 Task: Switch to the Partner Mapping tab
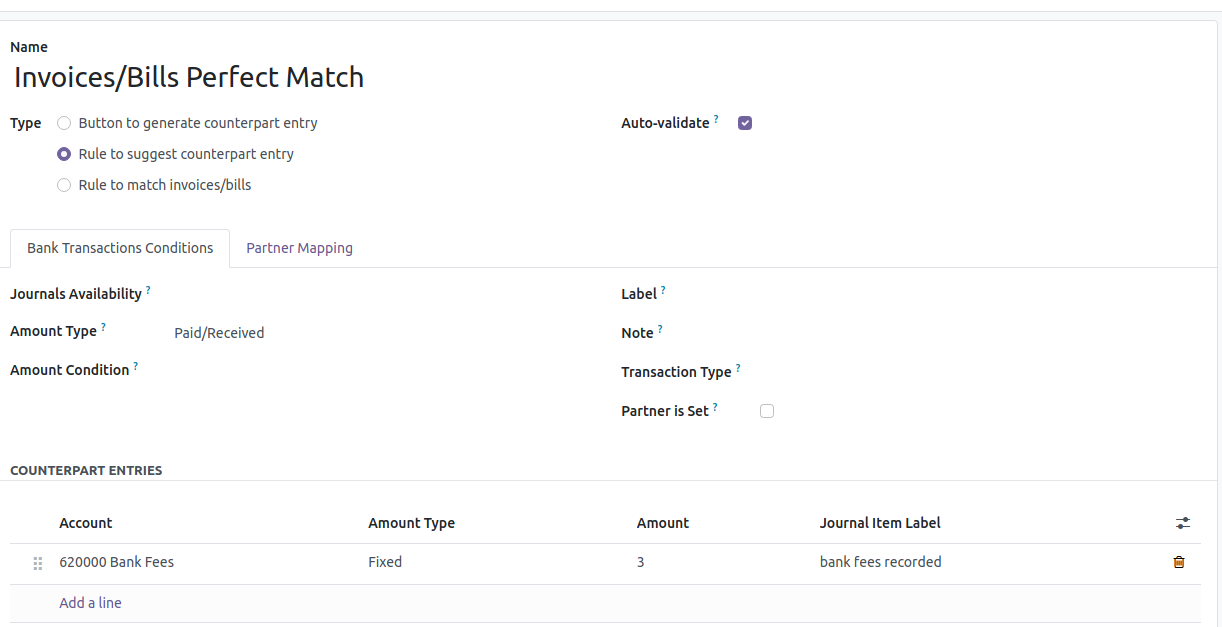pyautogui.click(x=299, y=248)
